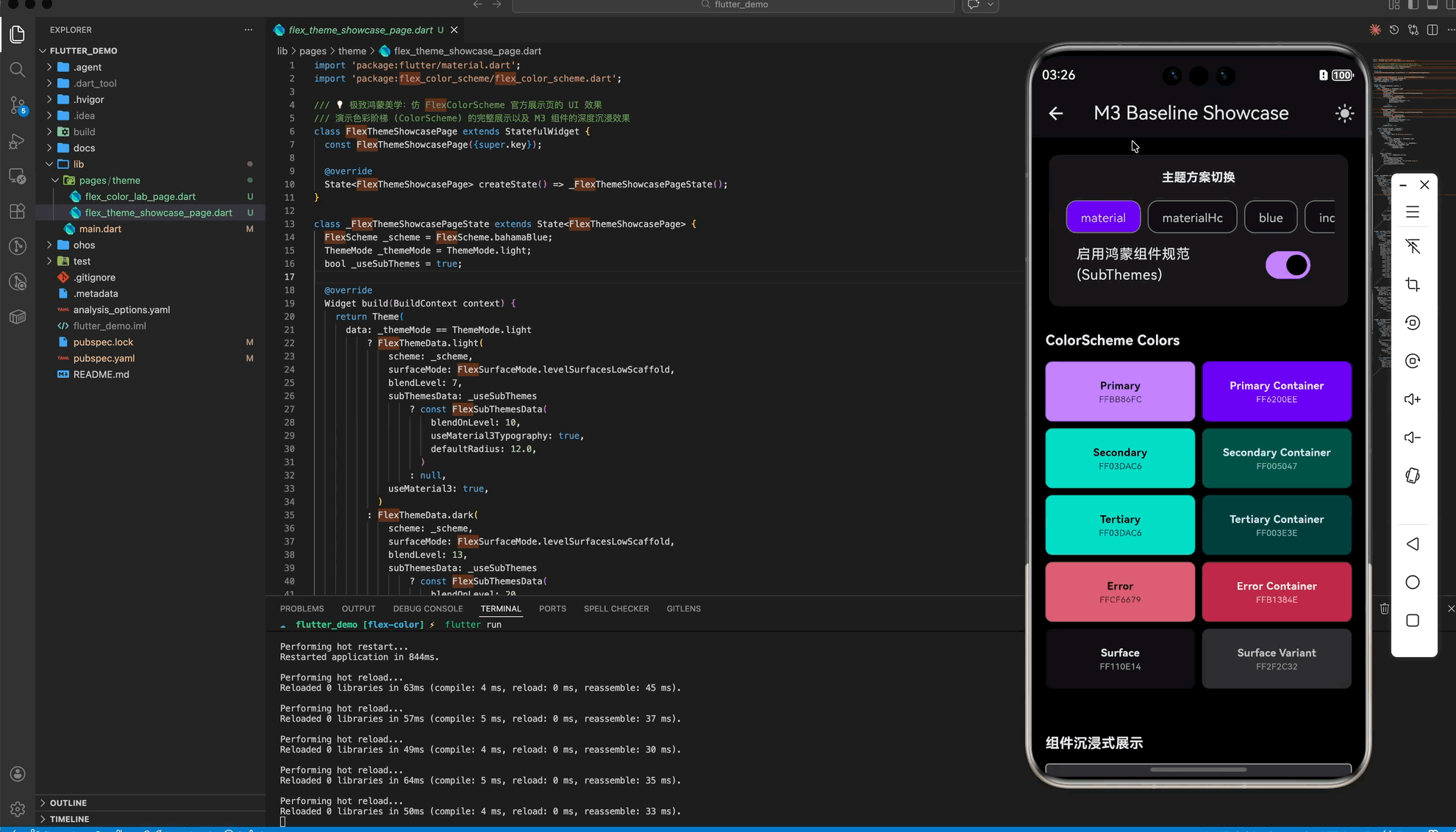Image resolution: width=1456 pixels, height=832 pixels.
Task: Click the brightness theme-mode icon in app bar
Action: [1344, 113]
